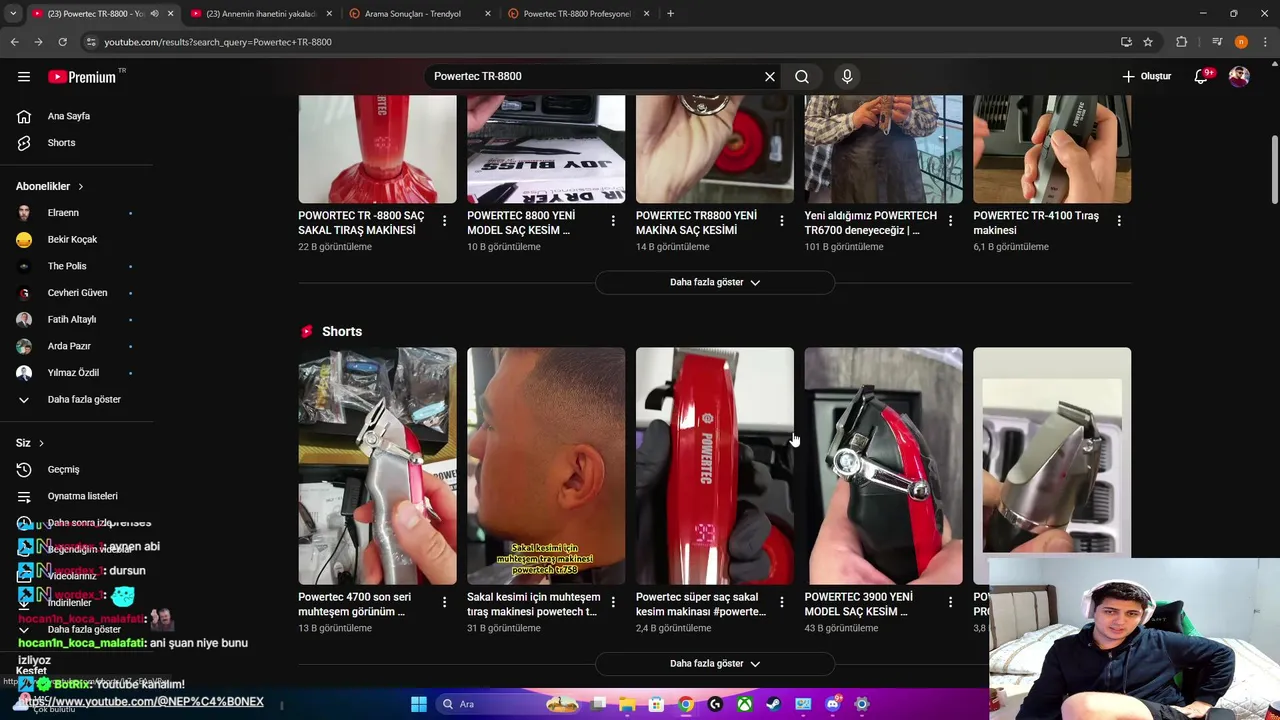The width and height of the screenshot is (1280, 720).
Task: Open options for POWERTEC 8800 YENİ MODEL video
Action: tap(613, 220)
